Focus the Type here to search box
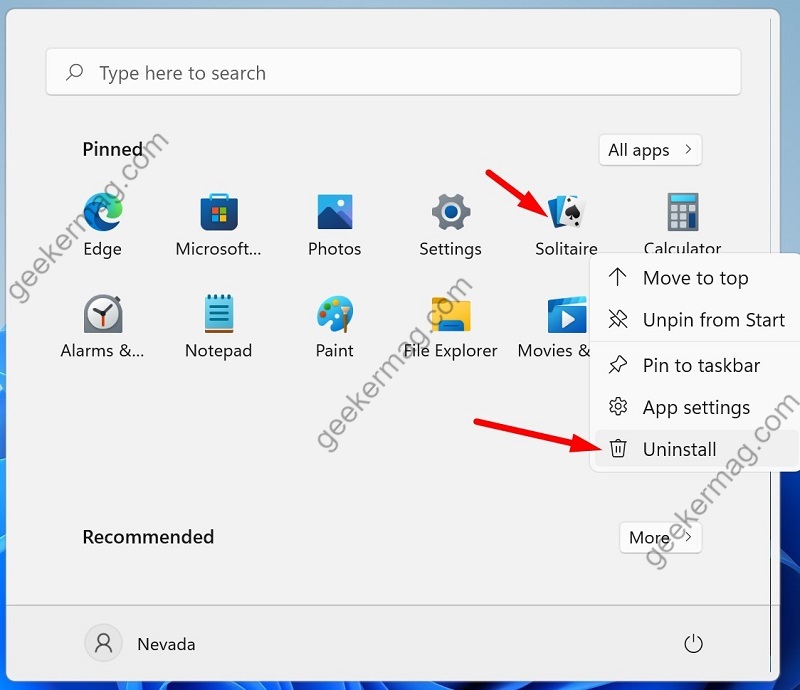 point(393,72)
